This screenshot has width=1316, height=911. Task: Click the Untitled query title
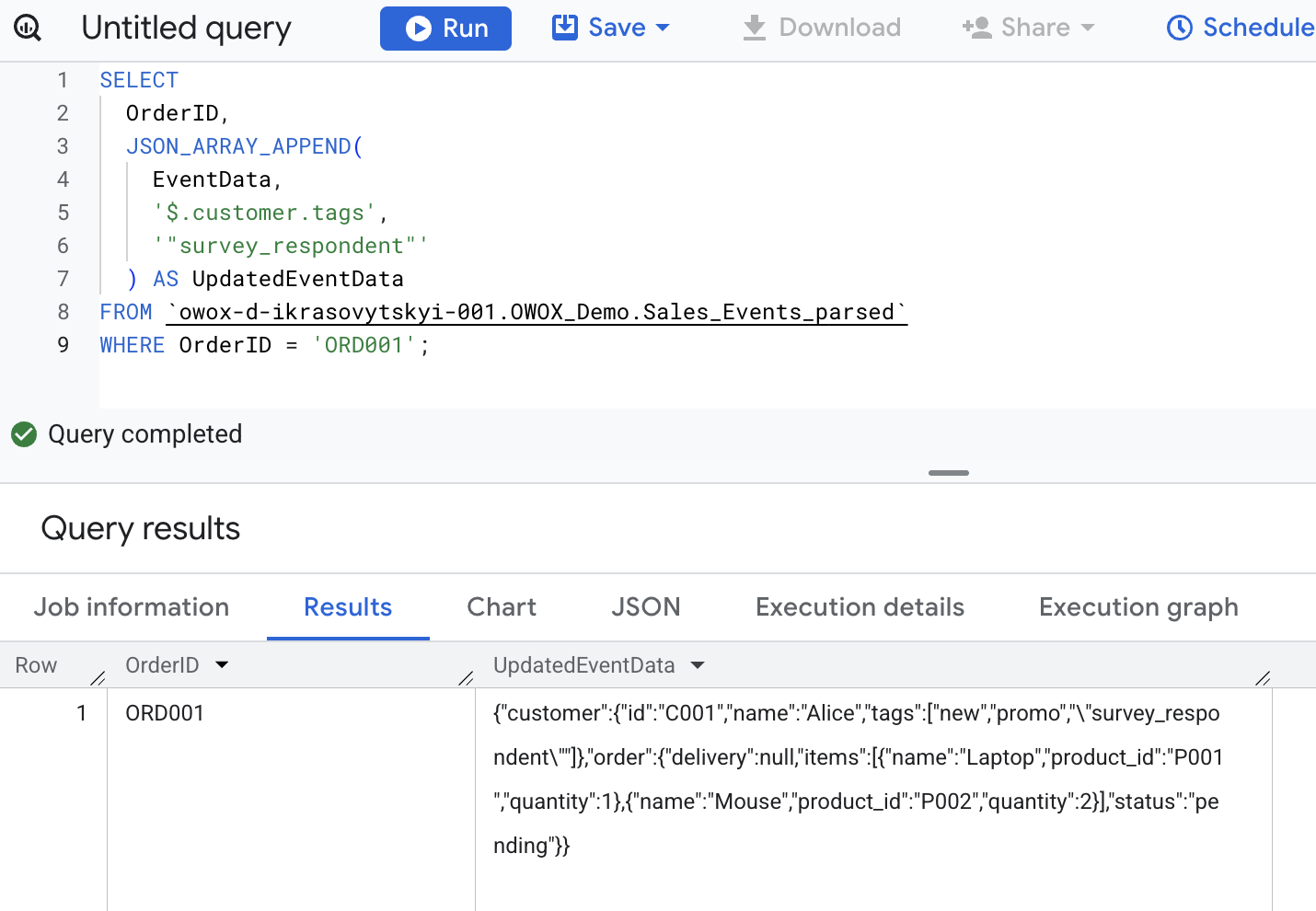coord(186,29)
